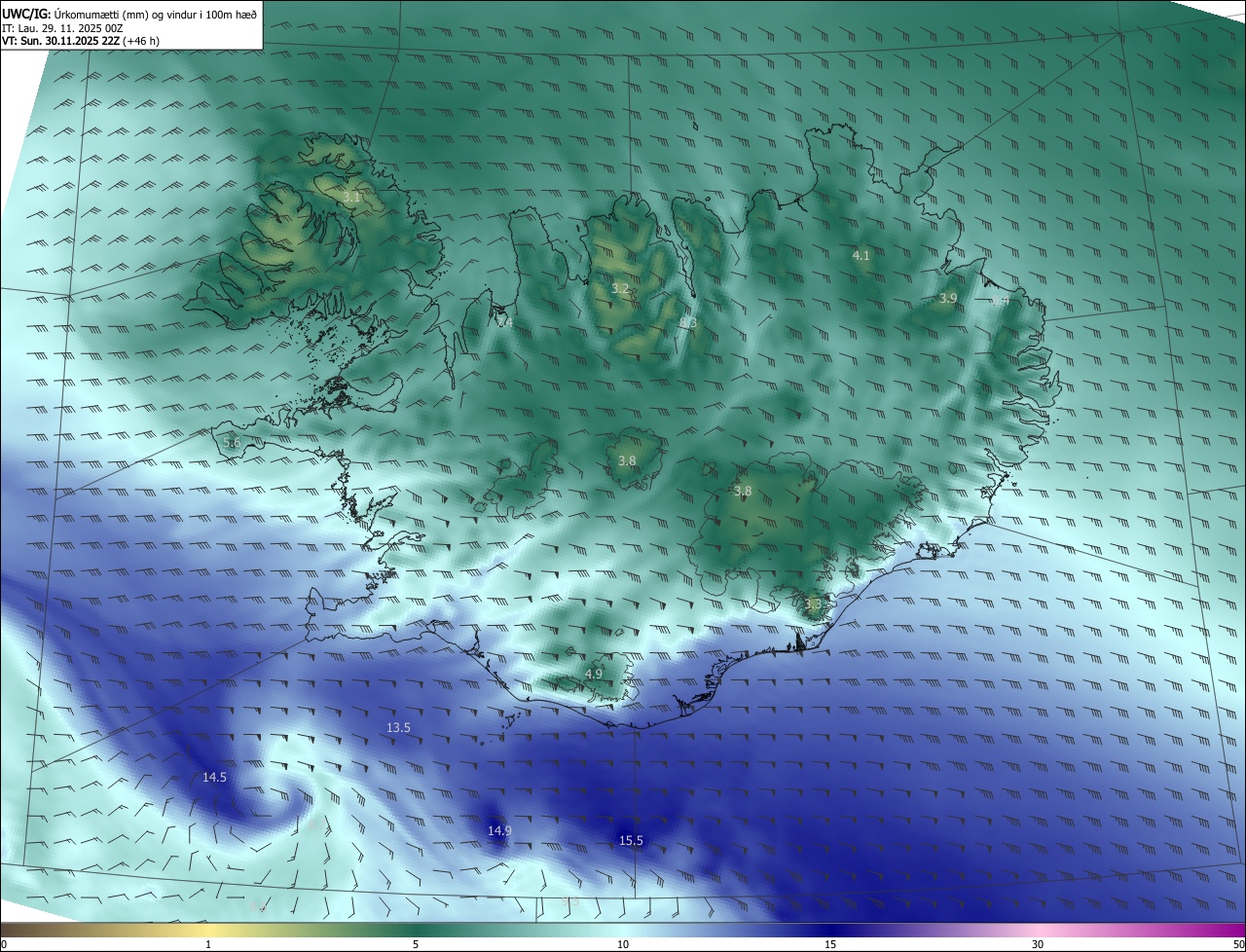Click the 5.6 value on Snæfellsnes
1246x952 pixels.
pyautogui.click(x=232, y=442)
